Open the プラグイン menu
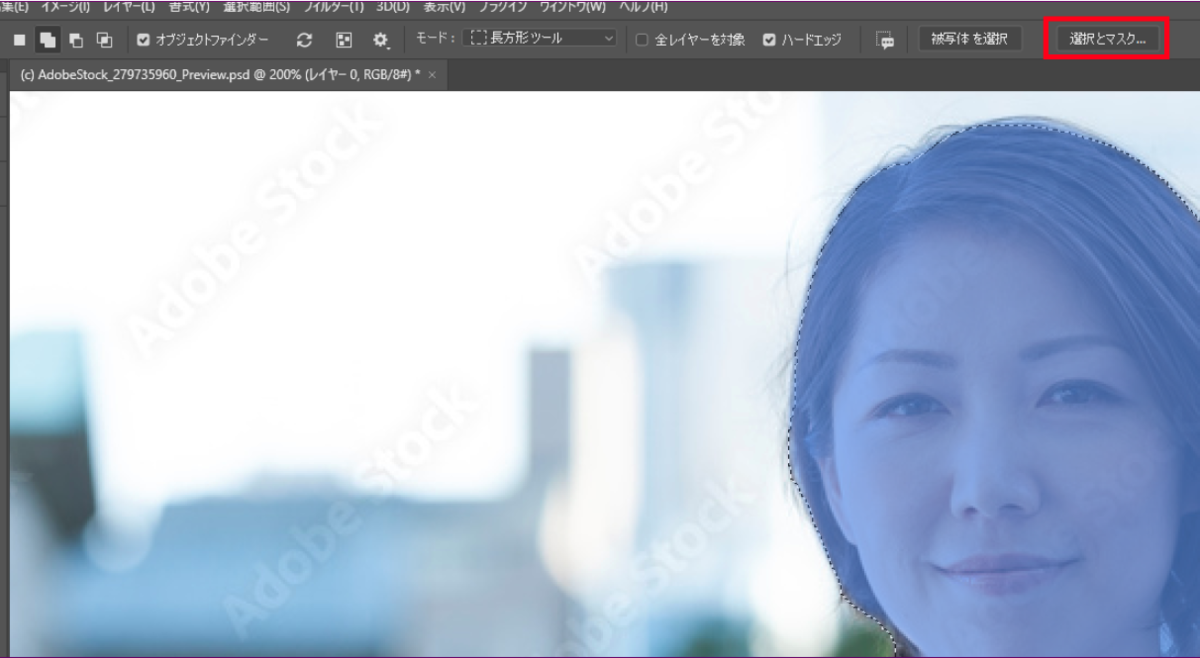Screen dimensions: 1200x658 [504, 6]
